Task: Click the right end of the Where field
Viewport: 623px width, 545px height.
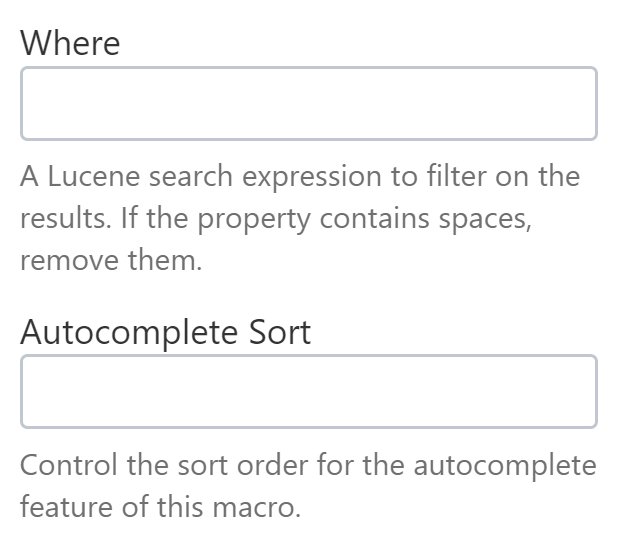Action: (586, 103)
